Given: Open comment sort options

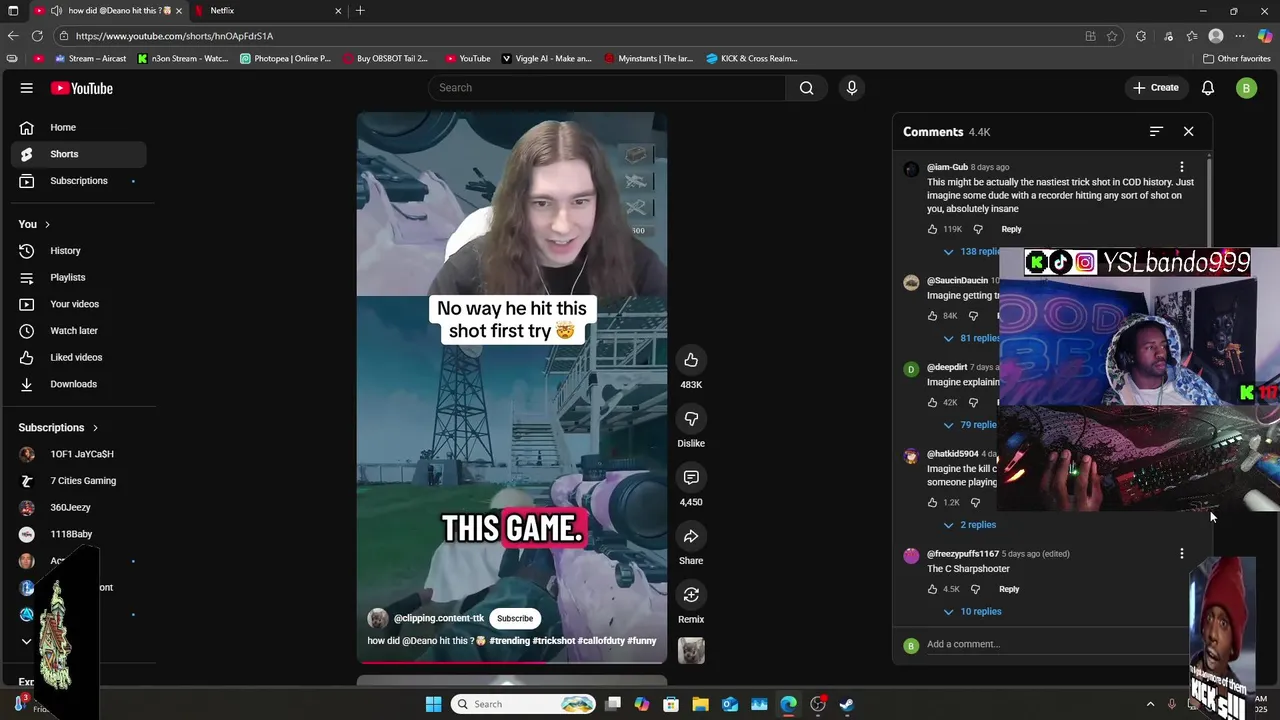Looking at the screenshot, I should click(1156, 132).
